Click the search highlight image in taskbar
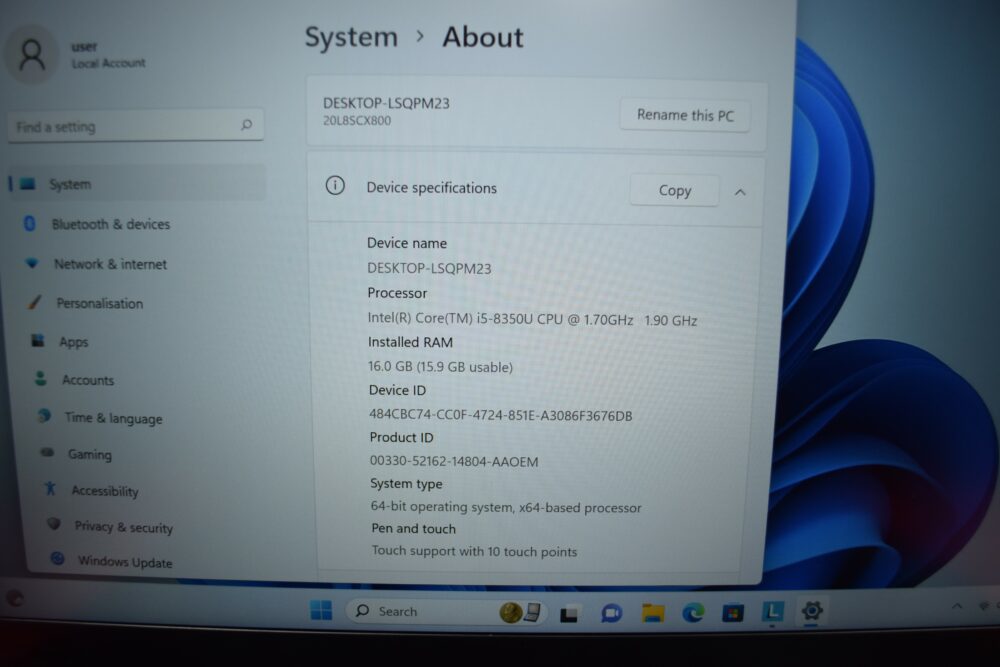 pyautogui.click(x=520, y=612)
